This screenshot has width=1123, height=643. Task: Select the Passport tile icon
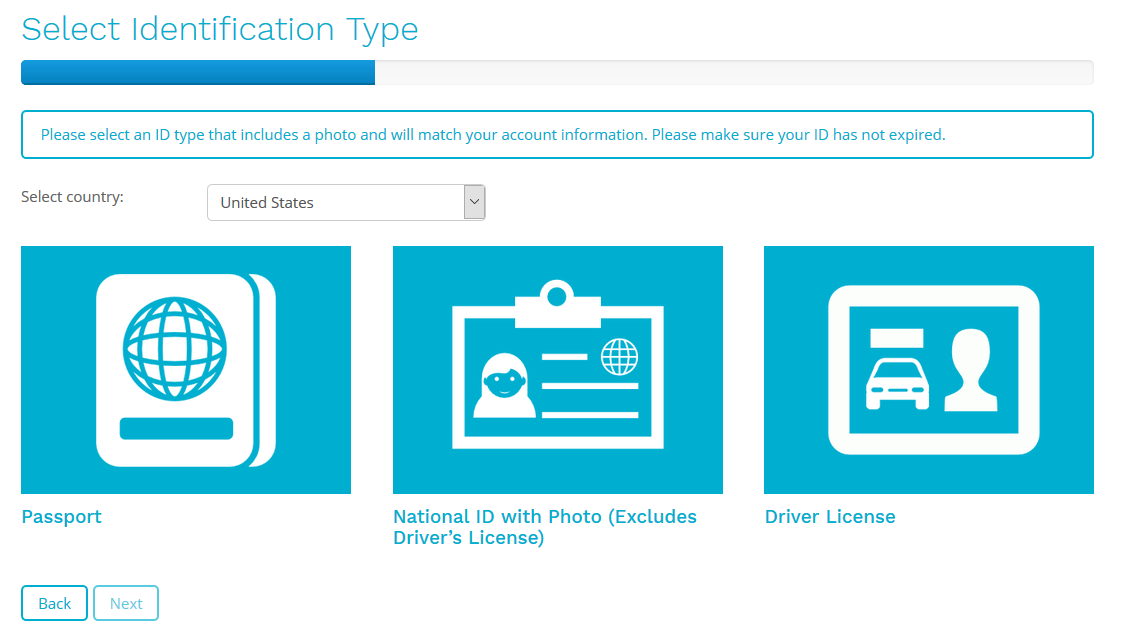pos(185,369)
